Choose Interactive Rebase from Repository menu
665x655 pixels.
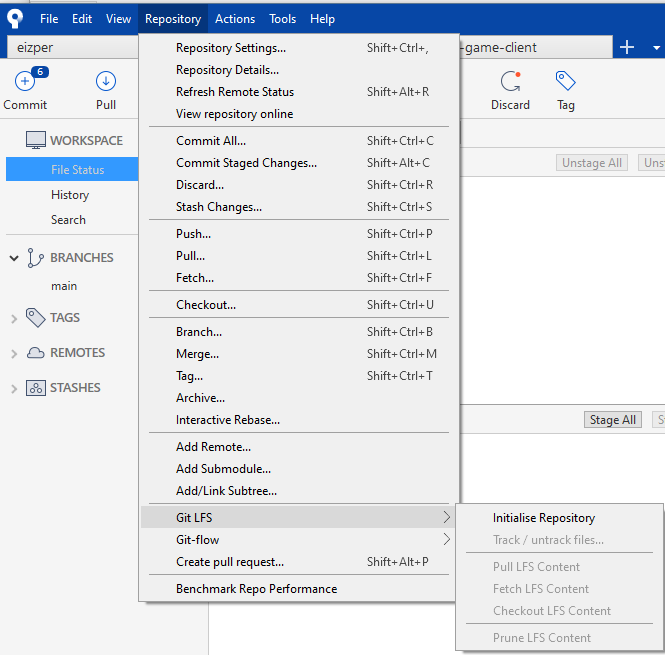[228, 420]
